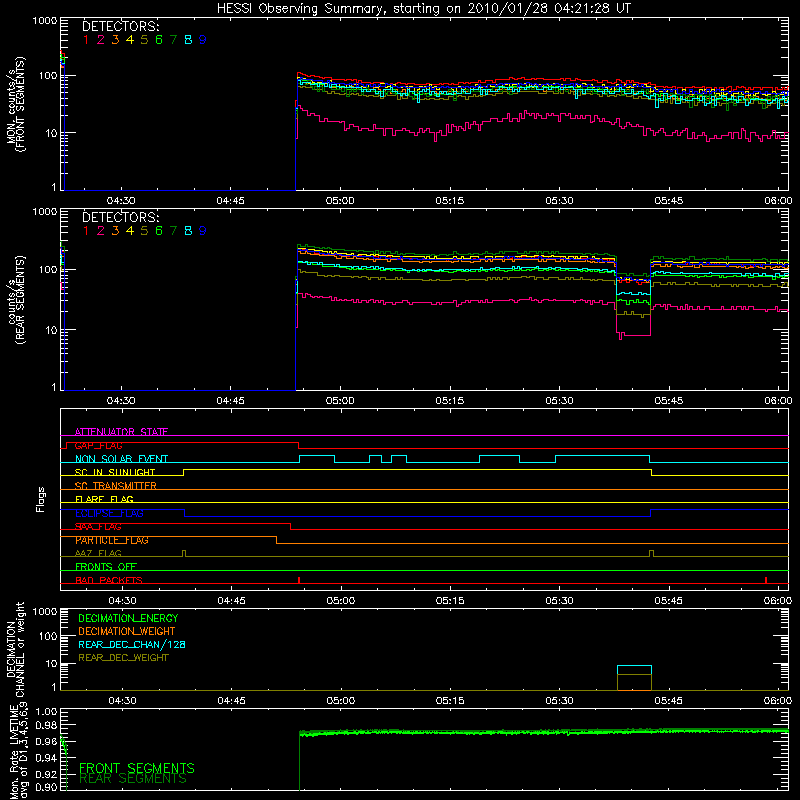The width and height of the screenshot is (800, 800).
Task: Click DETECTORS: label in front segments plot
Action: (120, 27)
